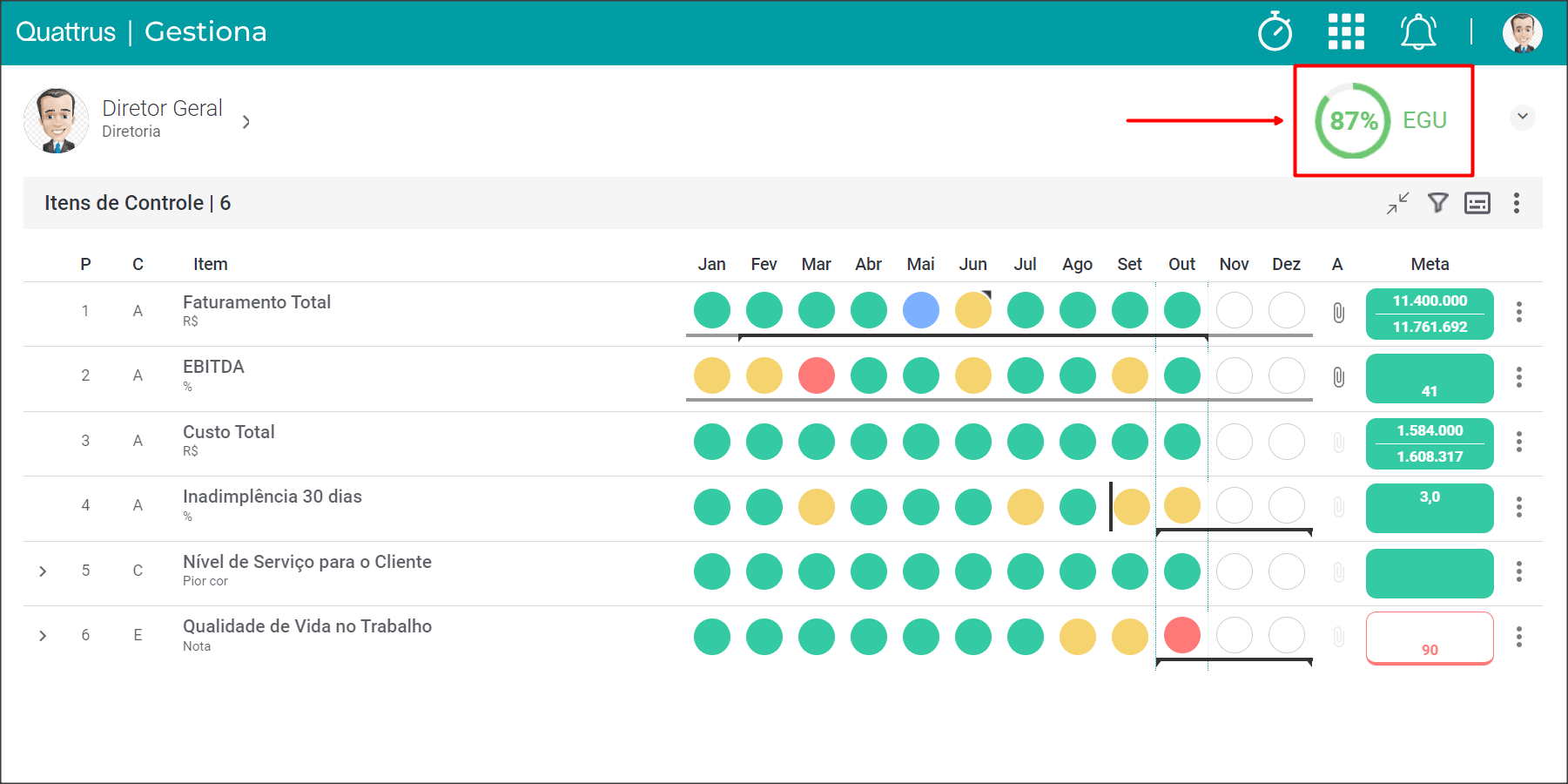Click the Meta column header
Image resolution: width=1568 pixels, height=784 pixels.
[x=1430, y=264]
